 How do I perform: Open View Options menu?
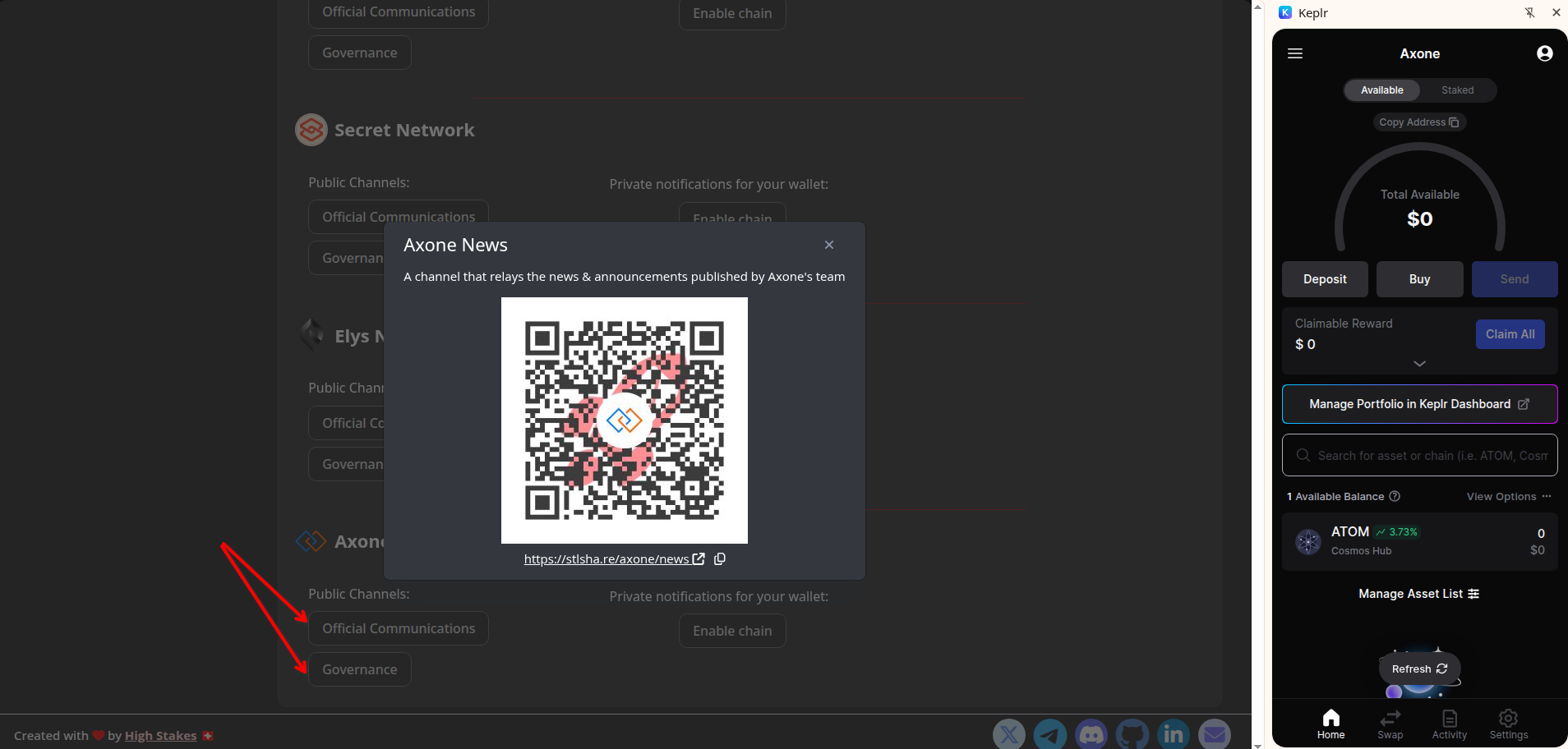tap(1509, 496)
